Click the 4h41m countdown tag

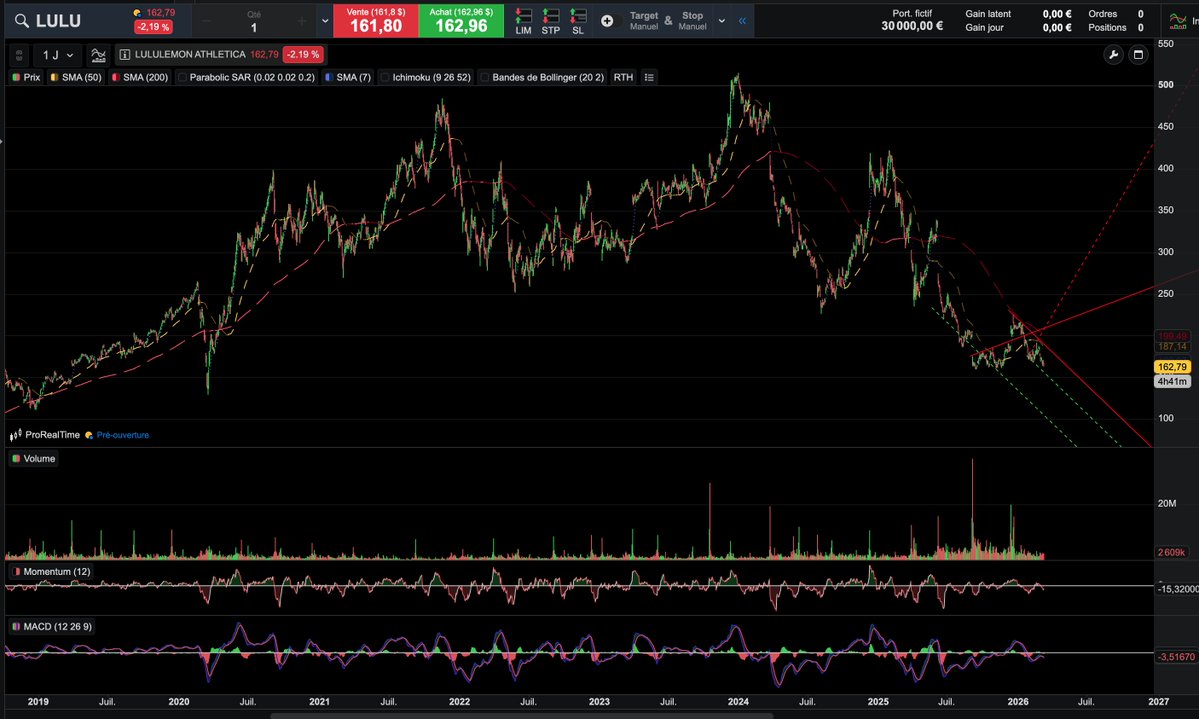click(x=1171, y=381)
